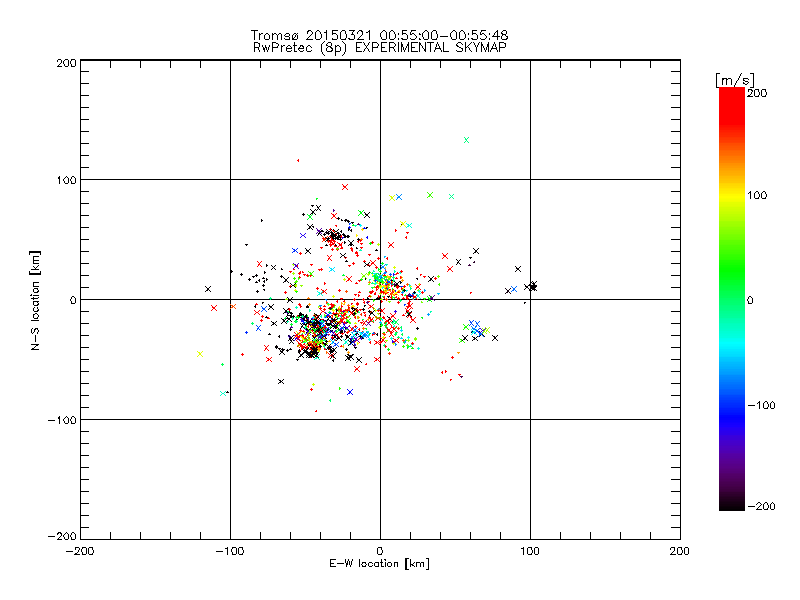Click the x-axis tick label '-200'
Image resolution: width=800 pixels, height=600 pixels.
[x=80, y=552]
